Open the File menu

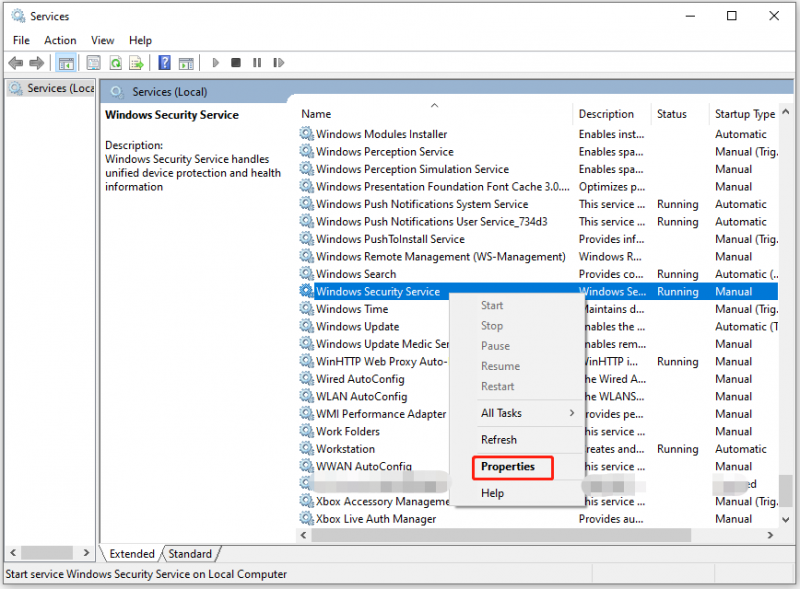tap(21, 40)
